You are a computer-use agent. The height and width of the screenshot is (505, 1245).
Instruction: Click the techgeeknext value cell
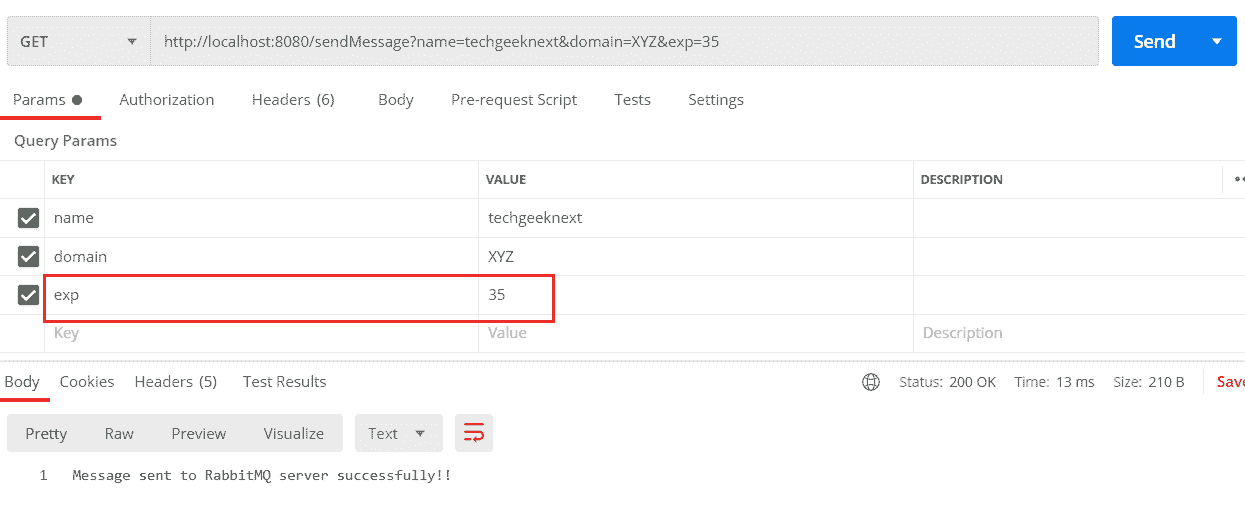[696, 218]
